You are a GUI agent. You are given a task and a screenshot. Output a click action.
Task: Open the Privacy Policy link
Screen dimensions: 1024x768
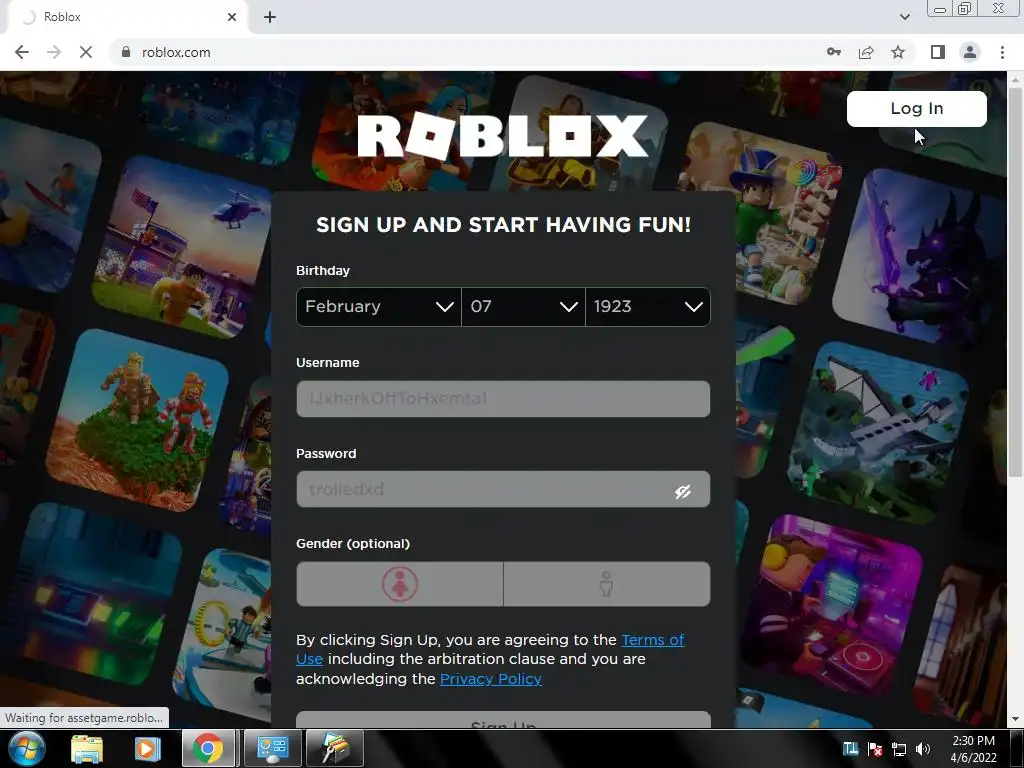pyautogui.click(x=490, y=679)
